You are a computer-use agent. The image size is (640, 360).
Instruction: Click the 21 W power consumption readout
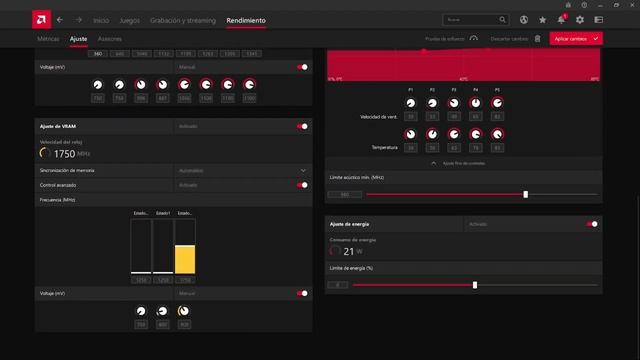[346, 251]
